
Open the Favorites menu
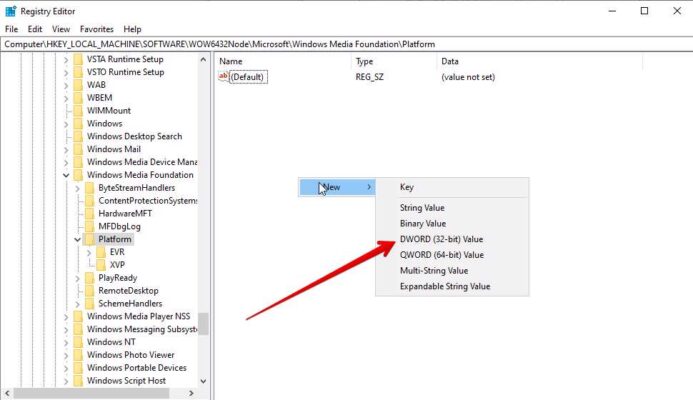tap(96, 29)
